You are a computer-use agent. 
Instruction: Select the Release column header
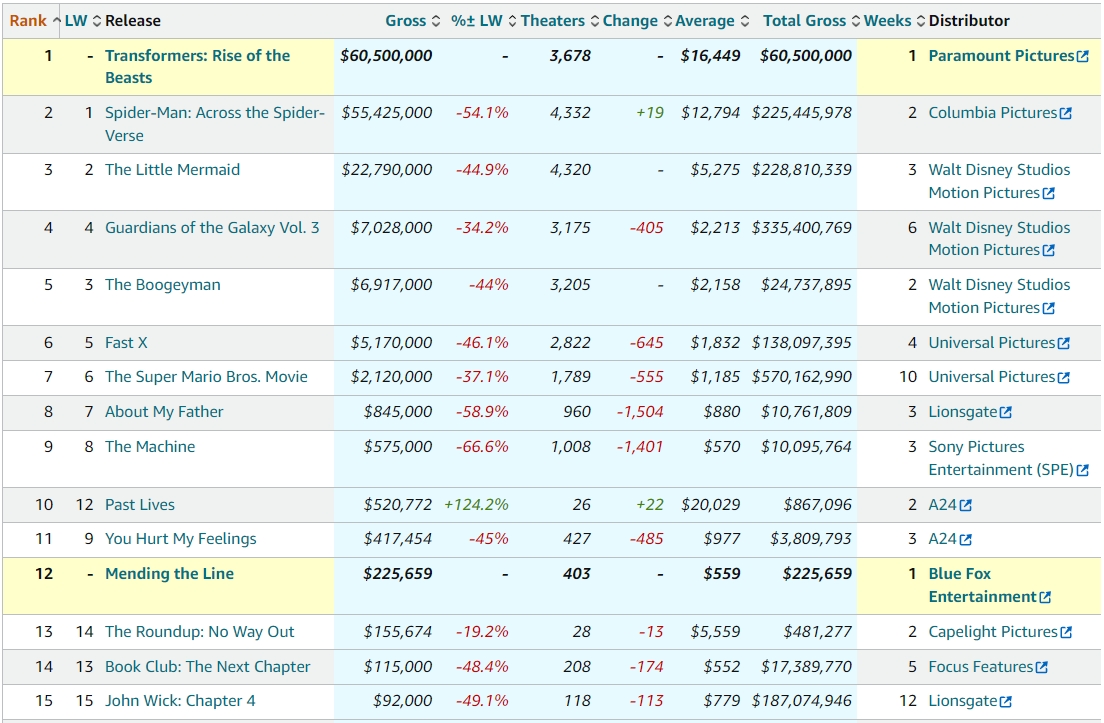pos(133,21)
